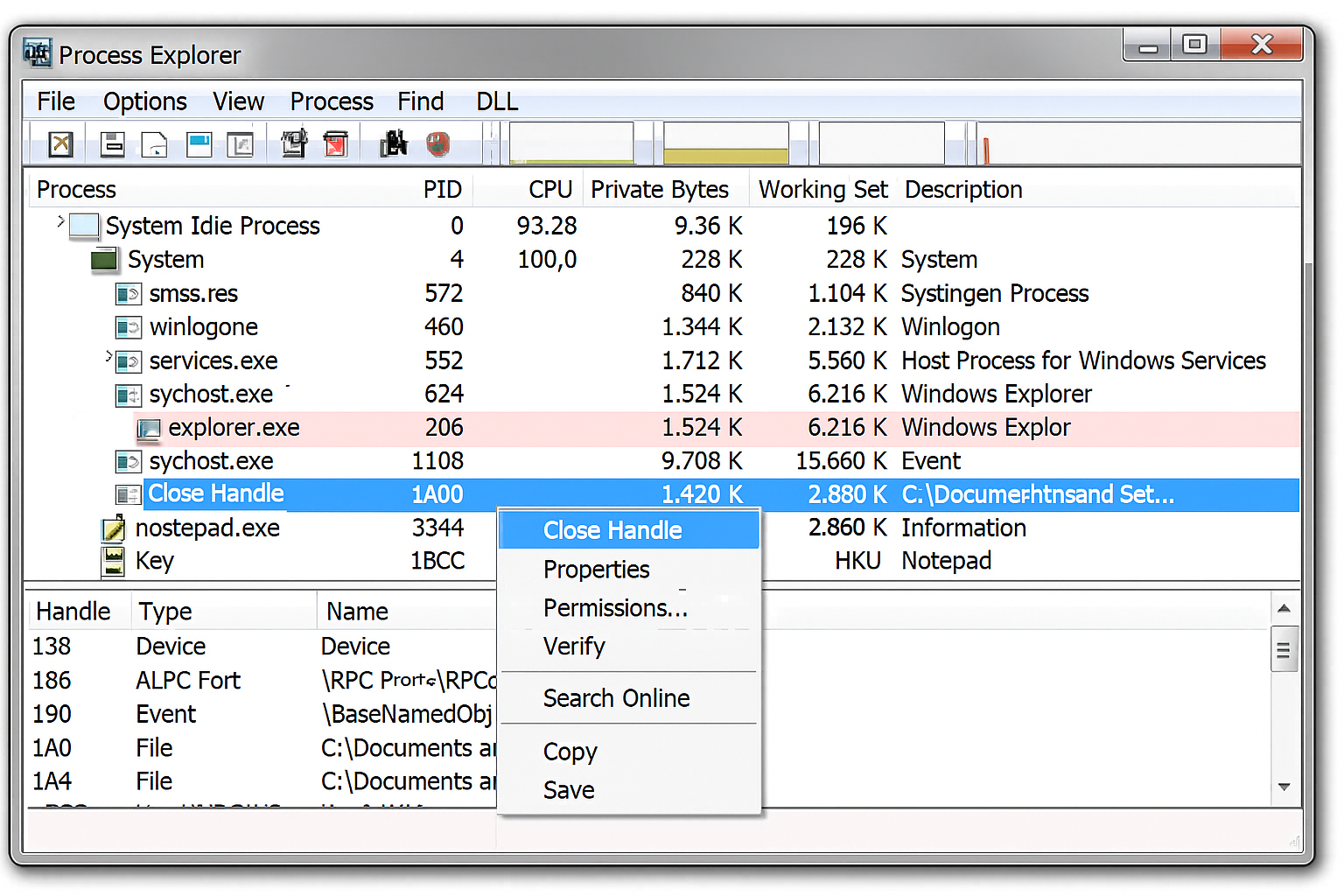The height and width of the screenshot is (896, 1344).
Task: Sort by the Type column header
Action: tap(165, 612)
